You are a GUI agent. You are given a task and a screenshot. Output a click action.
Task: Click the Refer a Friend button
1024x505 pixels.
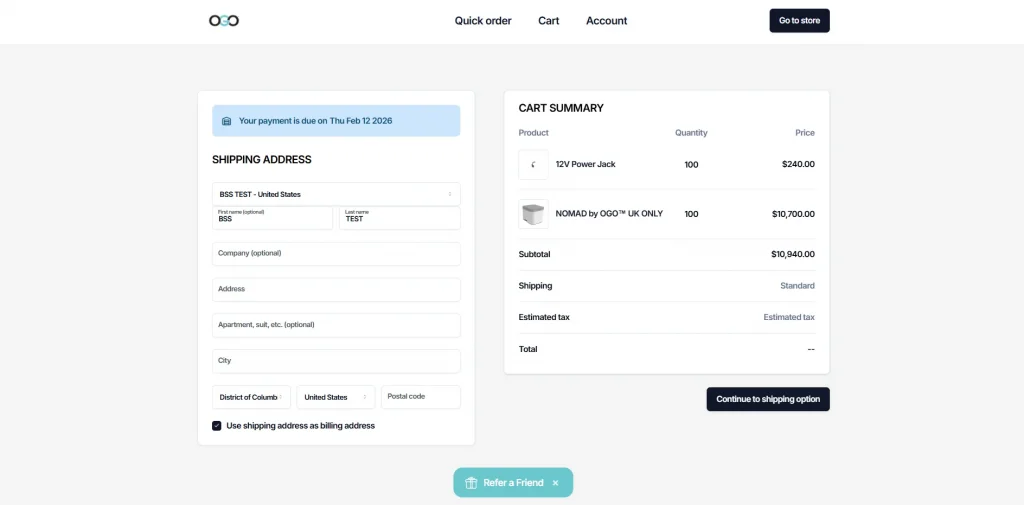[513, 483]
